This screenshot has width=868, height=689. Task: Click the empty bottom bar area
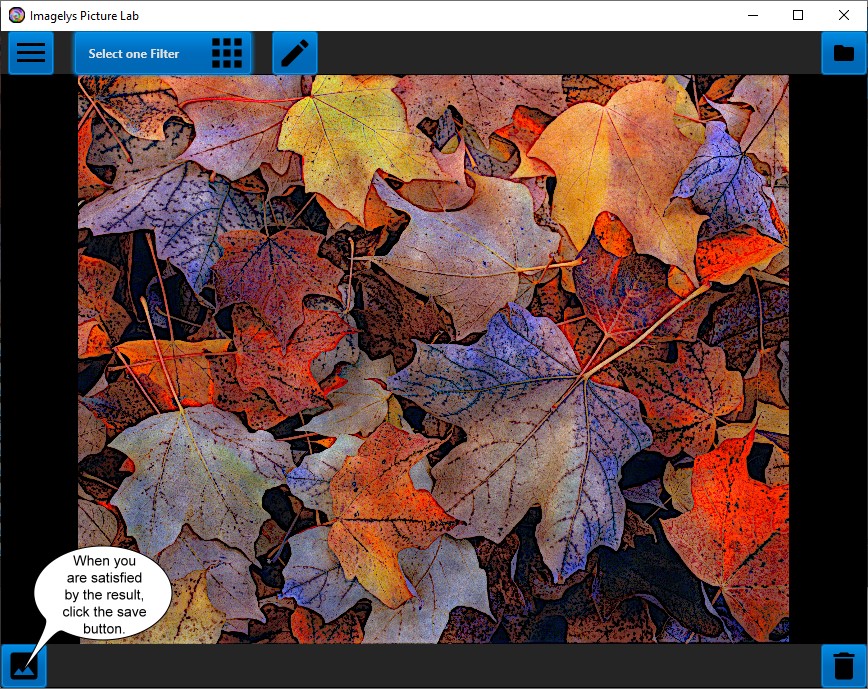pyautogui.click(x=430, y=666)
